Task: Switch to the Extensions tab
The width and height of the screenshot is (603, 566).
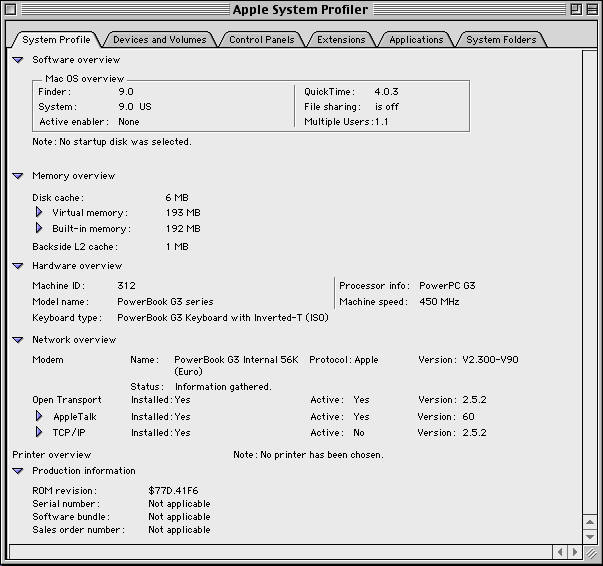Action: pos(341,40)
